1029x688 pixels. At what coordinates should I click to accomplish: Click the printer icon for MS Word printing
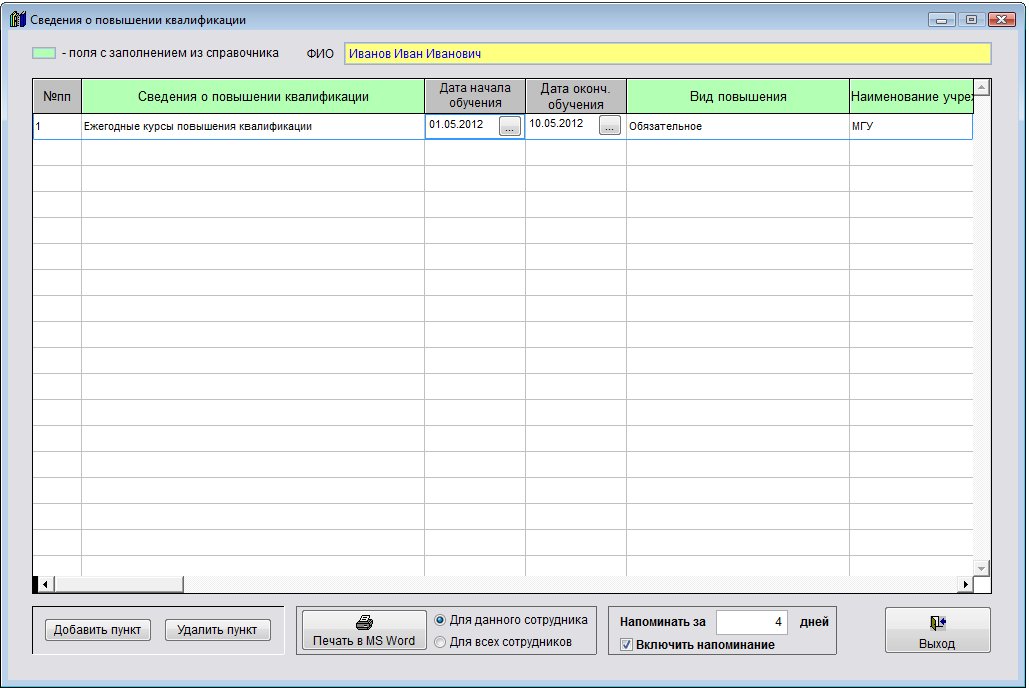click(364, 622)
